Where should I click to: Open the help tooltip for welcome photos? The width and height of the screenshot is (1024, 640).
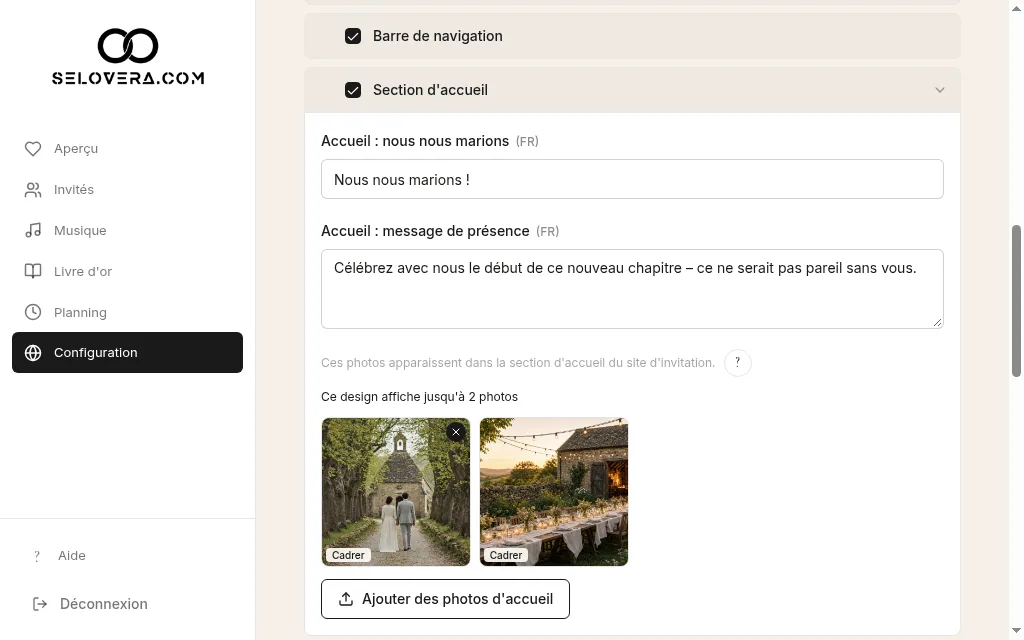(x=737, y=362)
